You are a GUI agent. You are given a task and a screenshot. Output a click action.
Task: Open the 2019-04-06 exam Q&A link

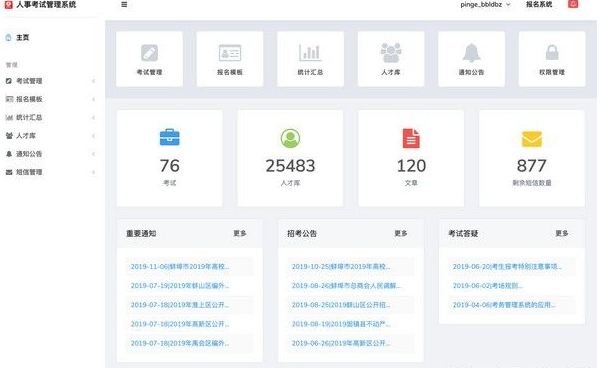click(504, 305)
